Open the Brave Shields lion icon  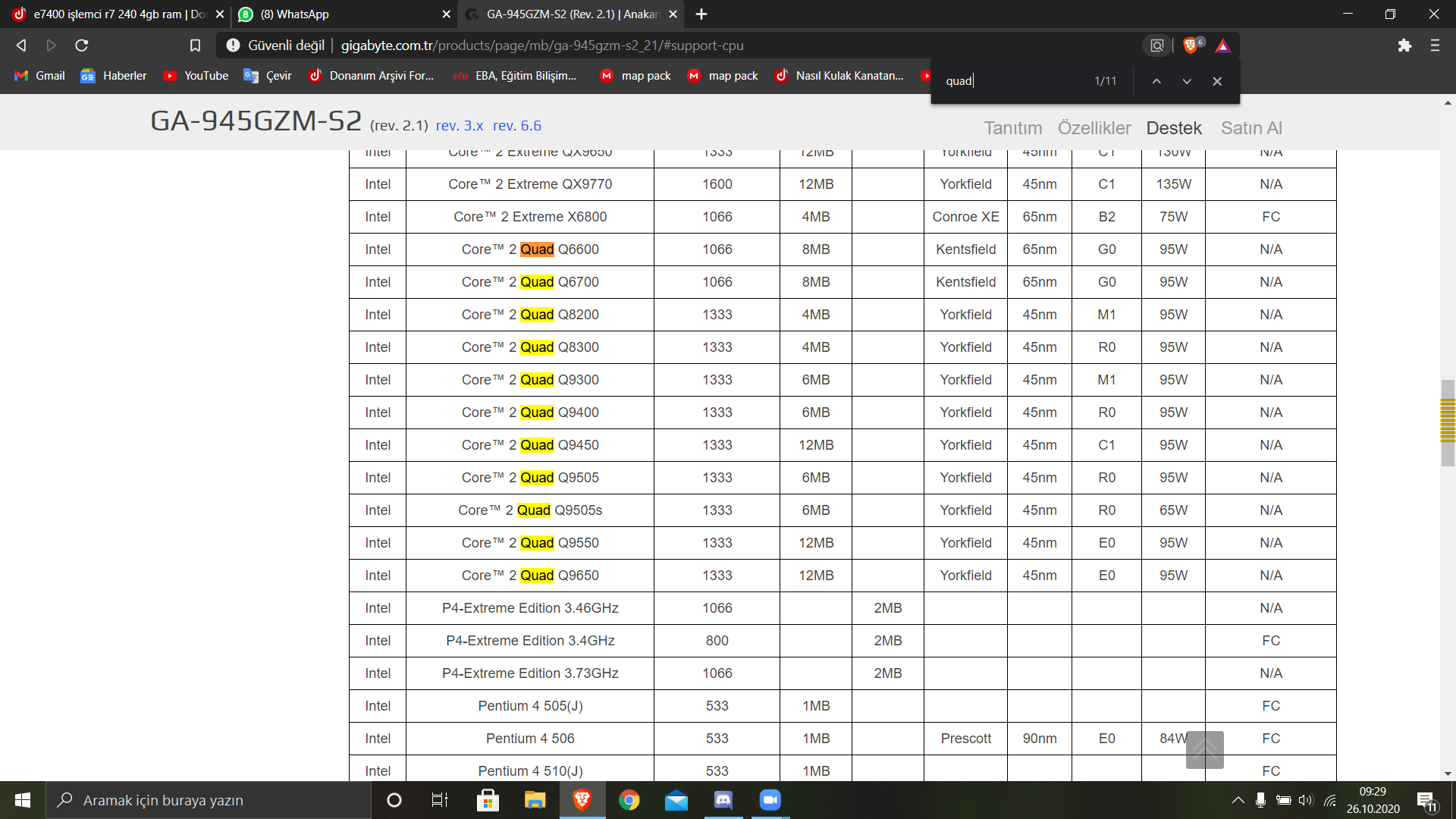(x=1191, y=45)
